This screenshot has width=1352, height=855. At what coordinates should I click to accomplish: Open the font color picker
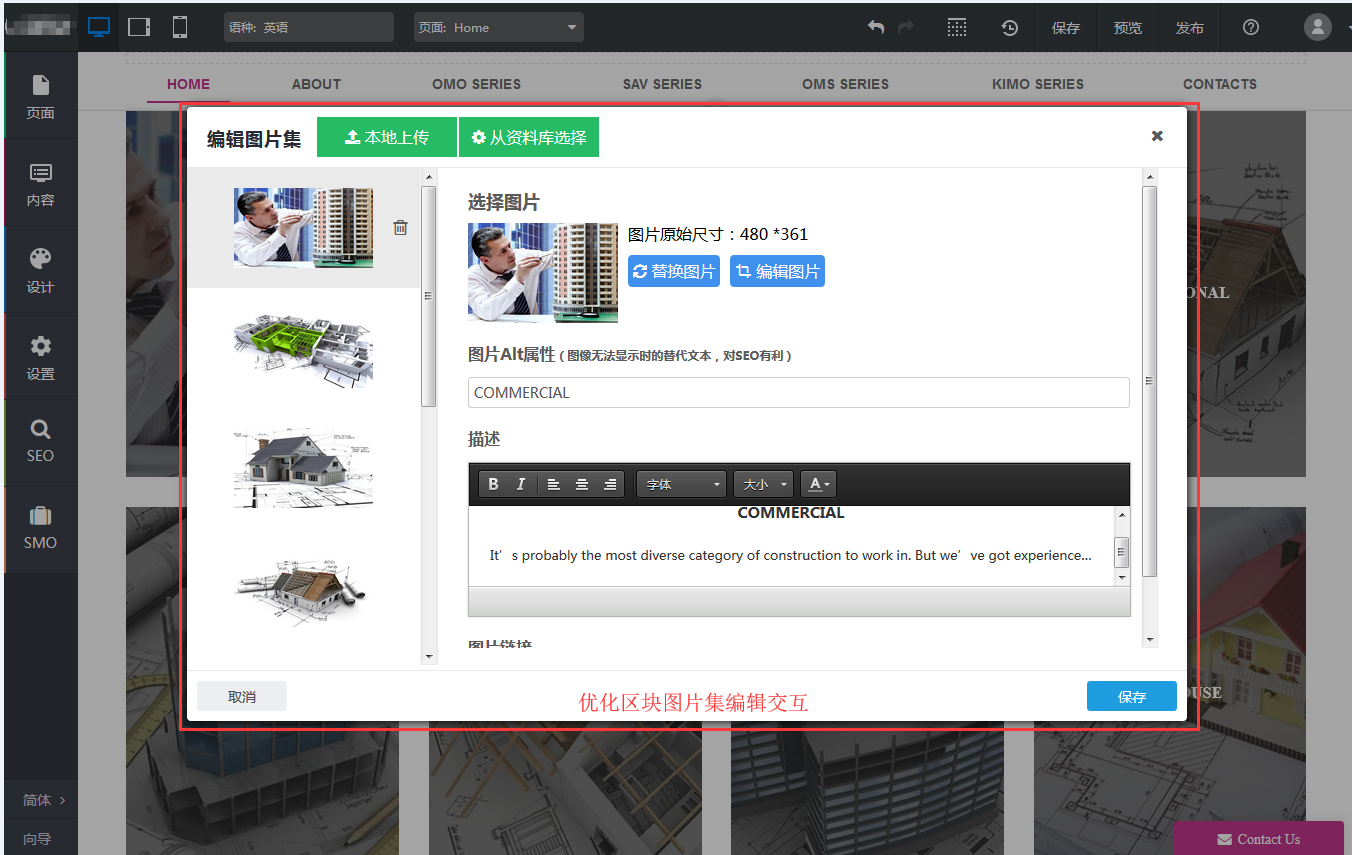[x=818, y=484]
